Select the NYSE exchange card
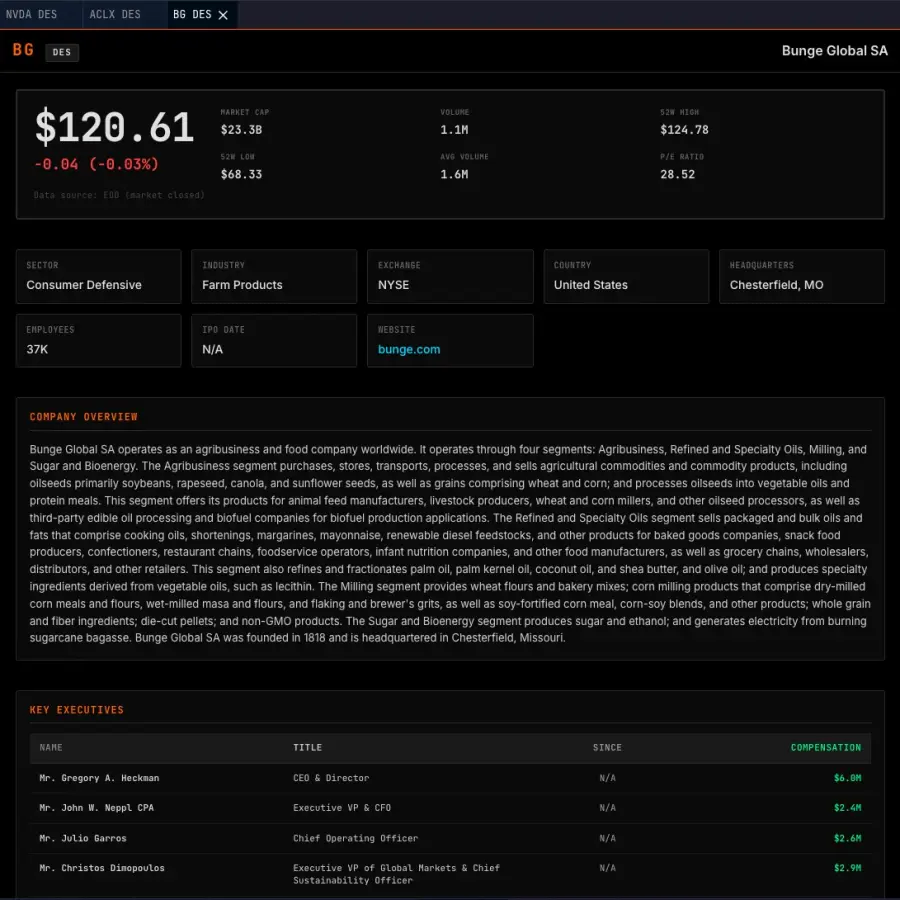This screenshot has height=900, width=900. click(450, 276)
